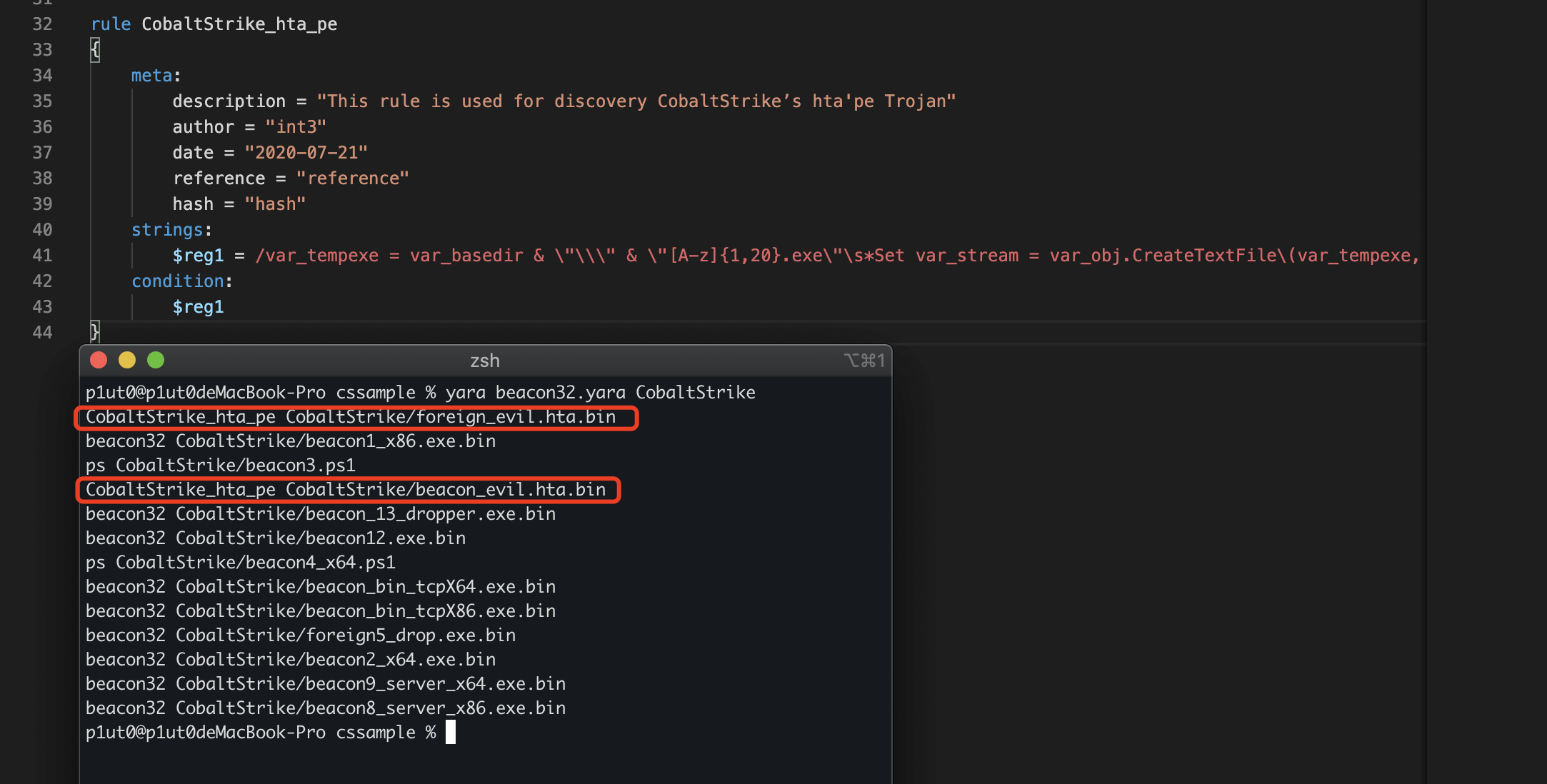Click the date string "2020-07-21"

pyautogui.click(x=306, y=153)
